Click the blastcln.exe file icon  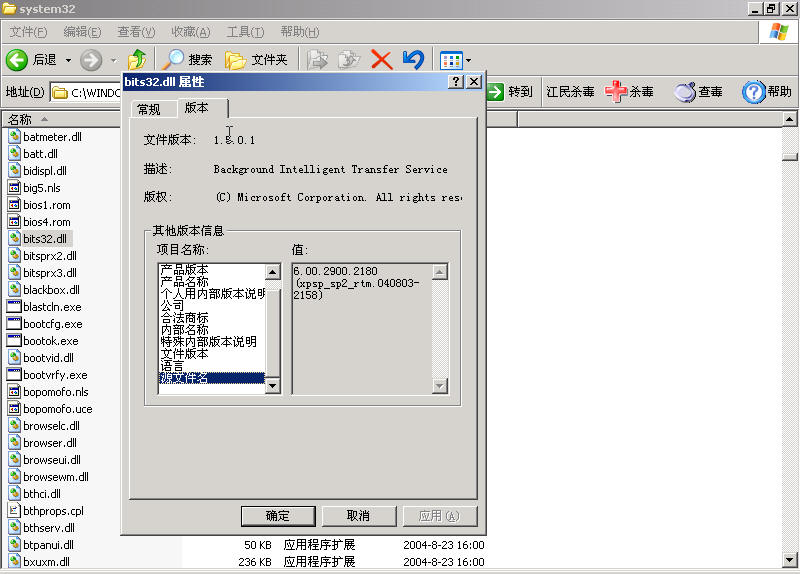tap(14, 307)
